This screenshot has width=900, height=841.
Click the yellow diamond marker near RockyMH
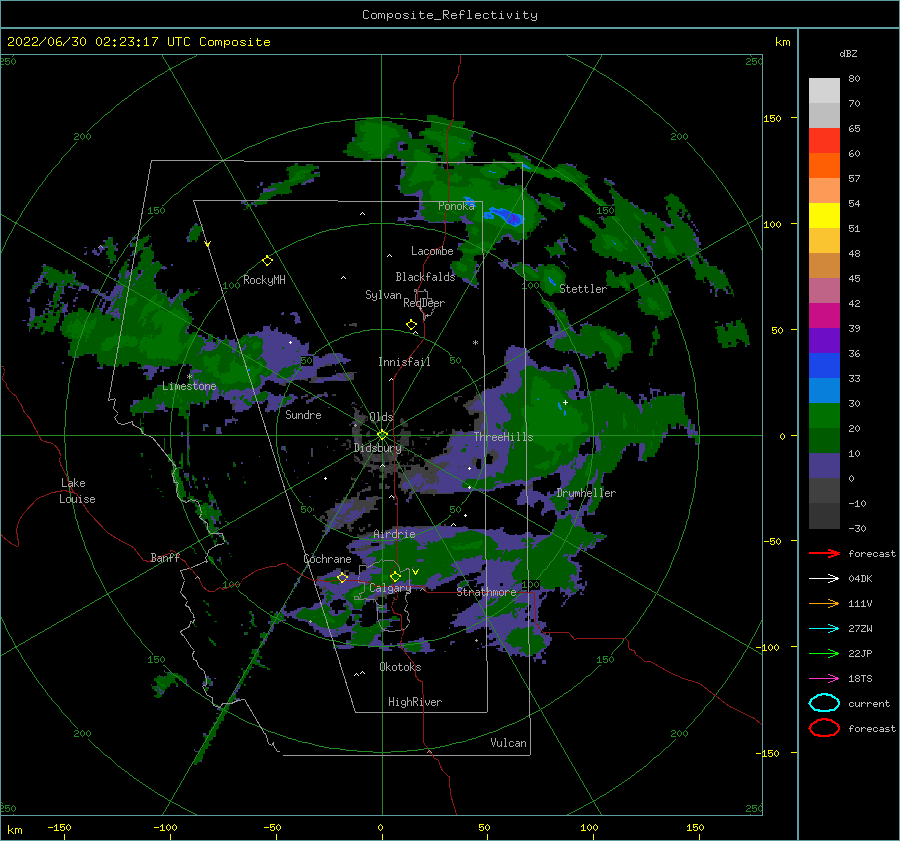[267, 261]
